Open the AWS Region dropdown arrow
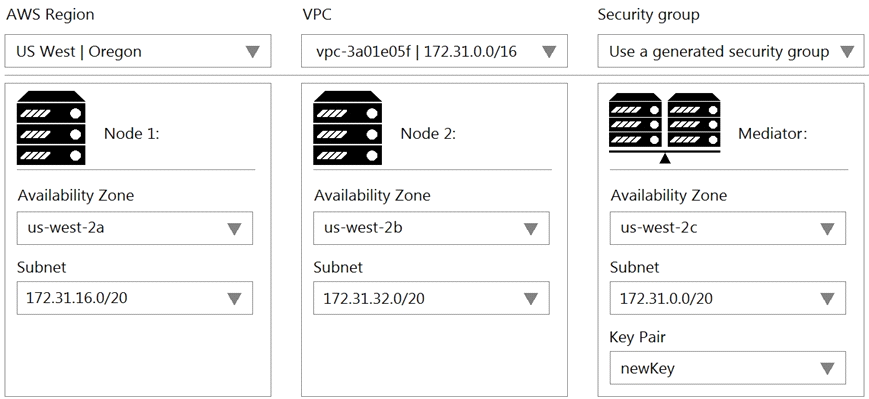Image resolution: width=869 pixels, height=399 pixels. (253, 52)
